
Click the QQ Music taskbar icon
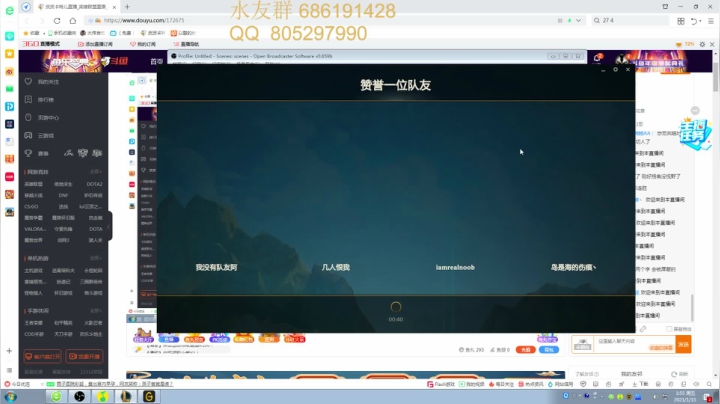click(102, 396)
